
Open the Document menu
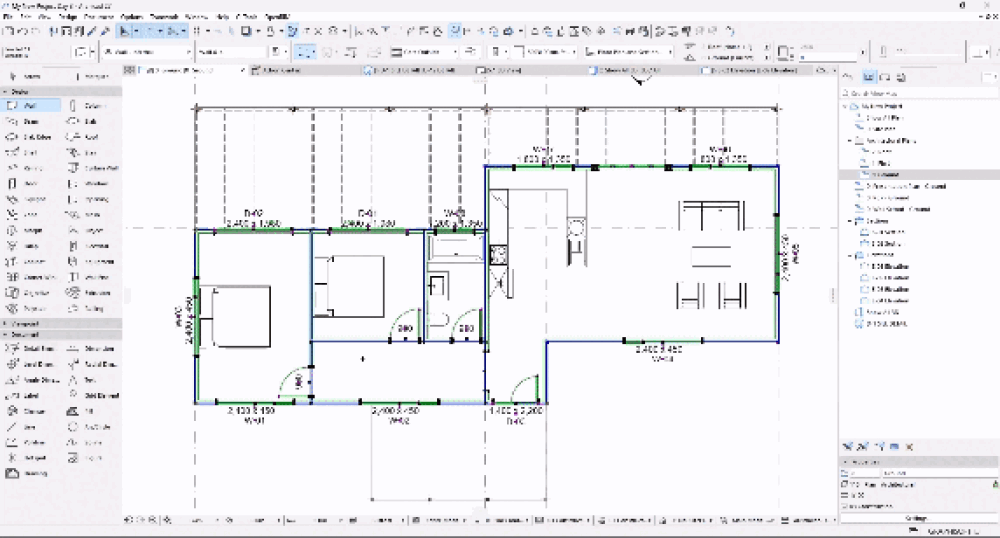99,18
